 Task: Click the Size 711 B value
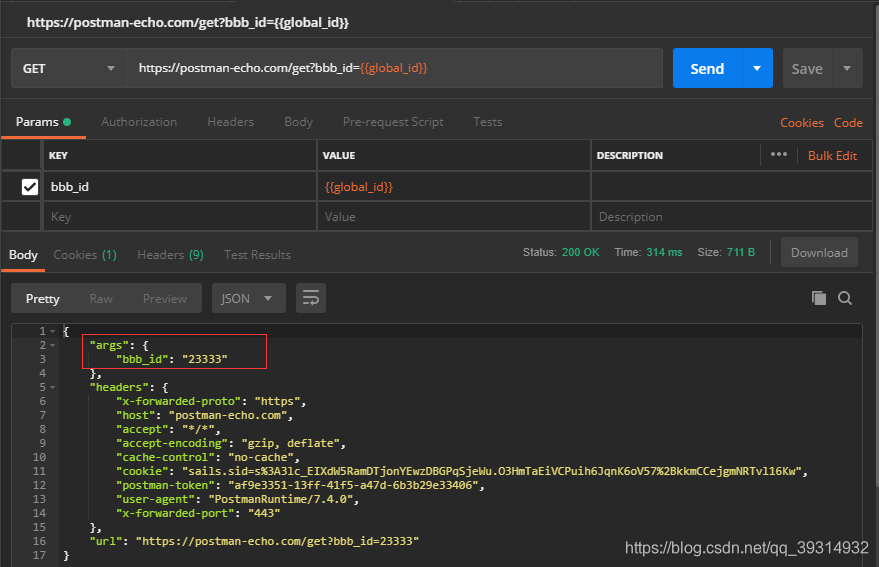tap(741, 252)
